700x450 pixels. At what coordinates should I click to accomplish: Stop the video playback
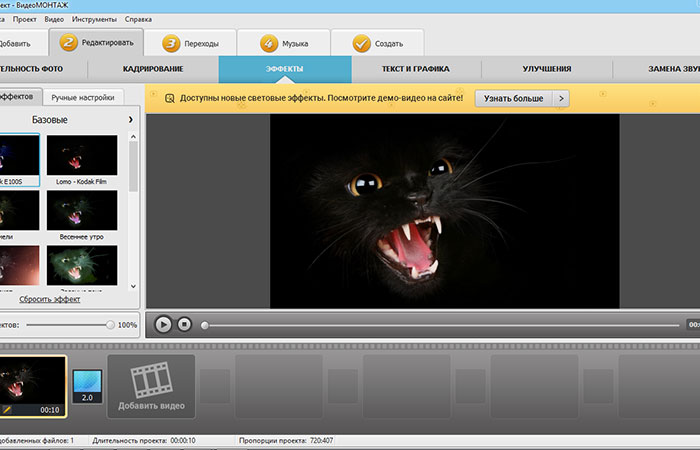pos(184,325)
